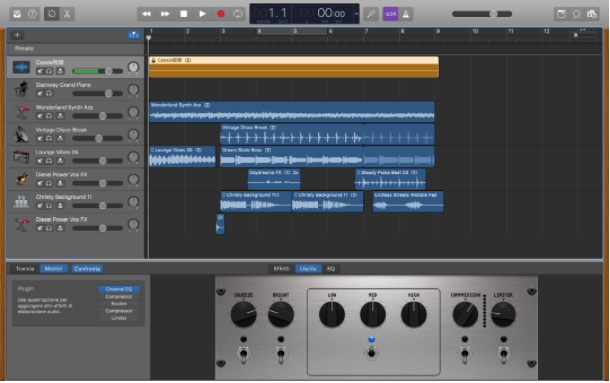
Task: Select the Steinway Grand Piano track icon
Action: (x=21, y=89)
